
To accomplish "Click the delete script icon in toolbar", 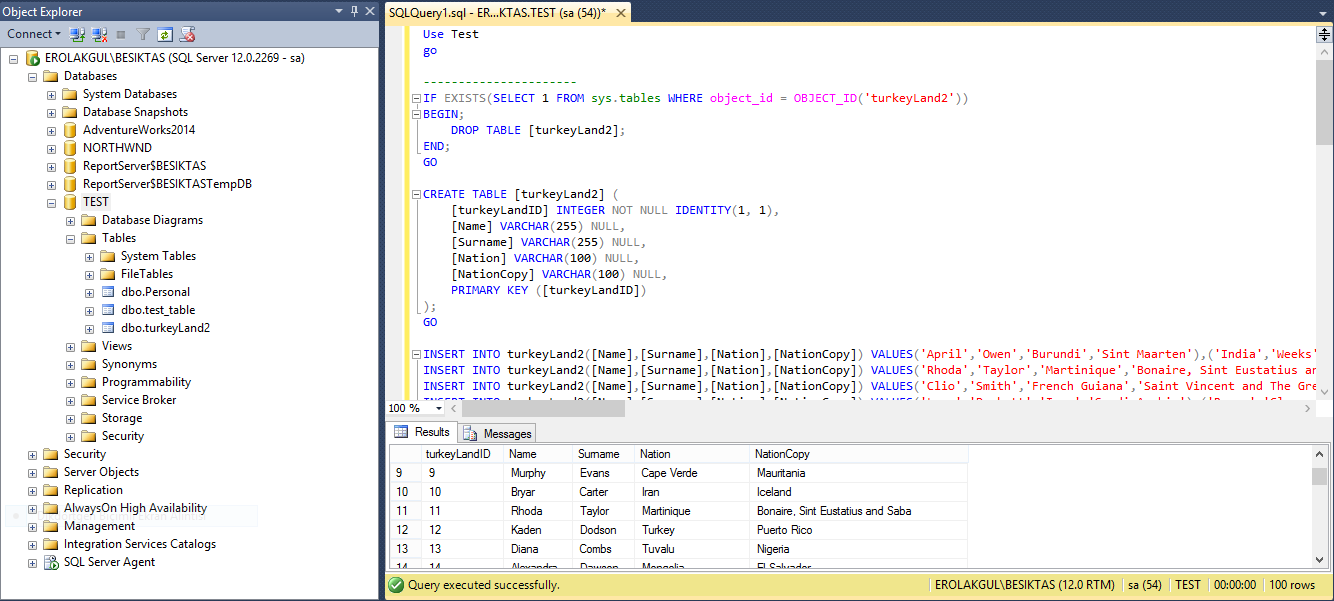I will click(186, 34).
